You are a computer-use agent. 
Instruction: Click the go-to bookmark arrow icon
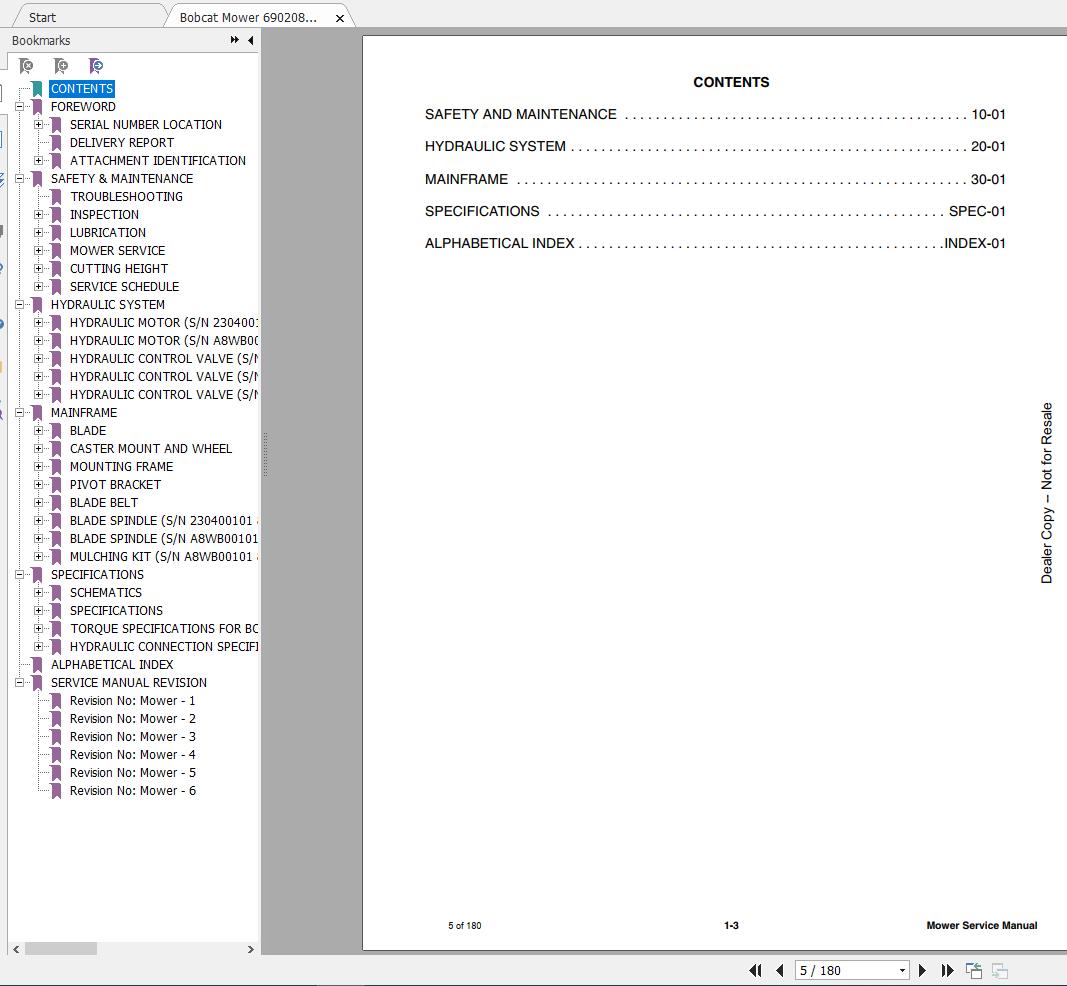[95, 66]
